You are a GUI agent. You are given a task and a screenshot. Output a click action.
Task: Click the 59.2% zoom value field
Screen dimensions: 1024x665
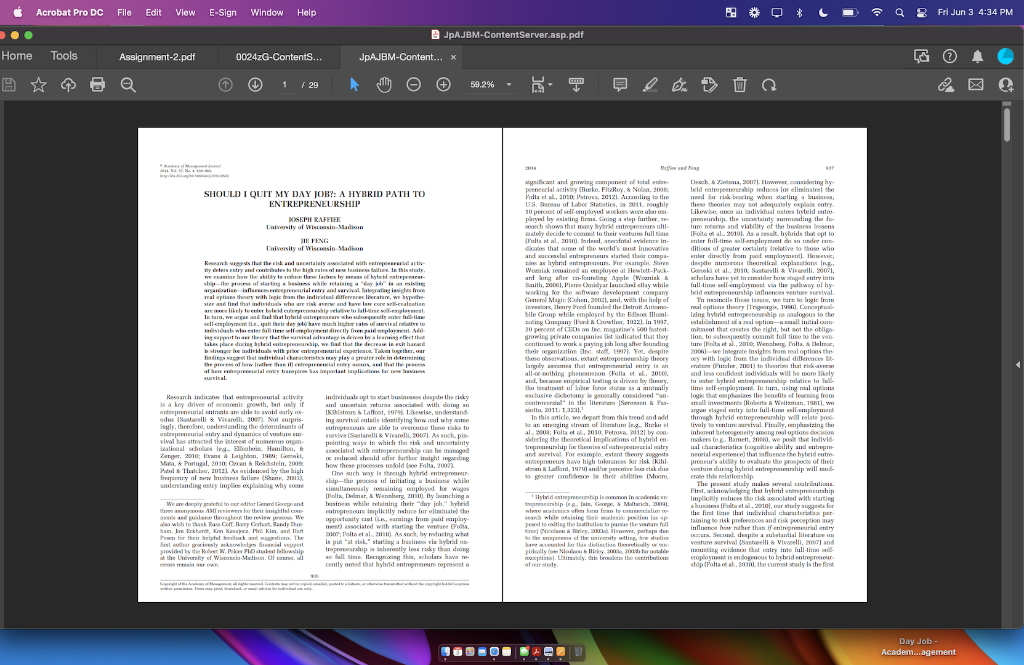[482, 85]
